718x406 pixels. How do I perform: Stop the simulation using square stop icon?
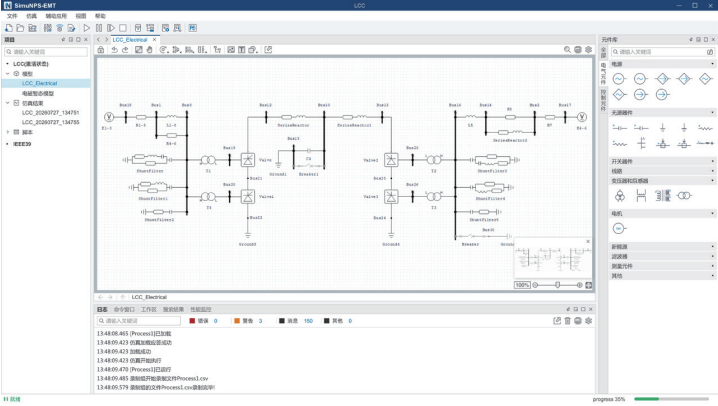pyautogui.click(x=123, y=28)
